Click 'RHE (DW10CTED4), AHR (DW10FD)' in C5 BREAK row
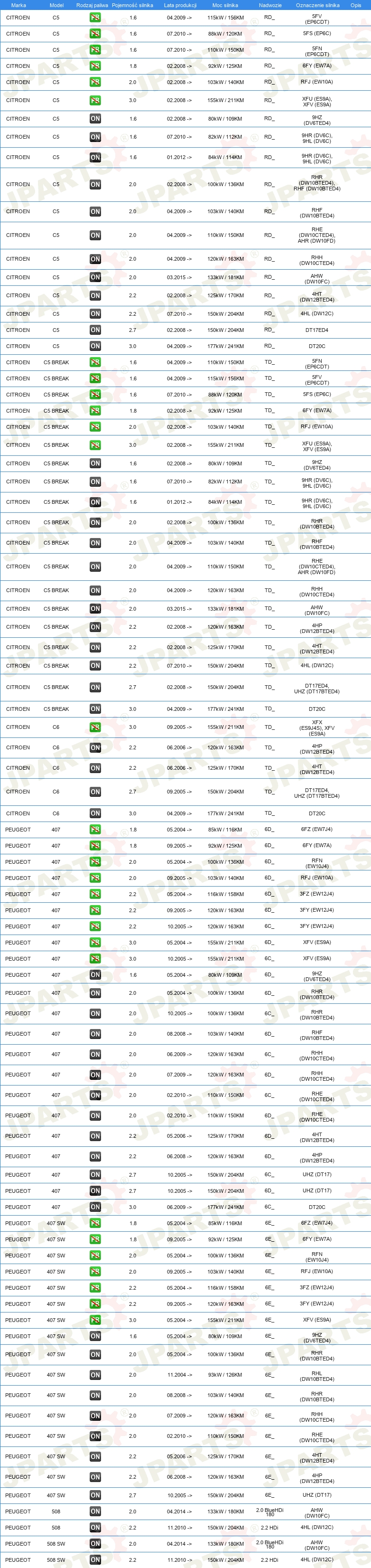This screenshot has width=371, height=1568. [x=317, y=567]
